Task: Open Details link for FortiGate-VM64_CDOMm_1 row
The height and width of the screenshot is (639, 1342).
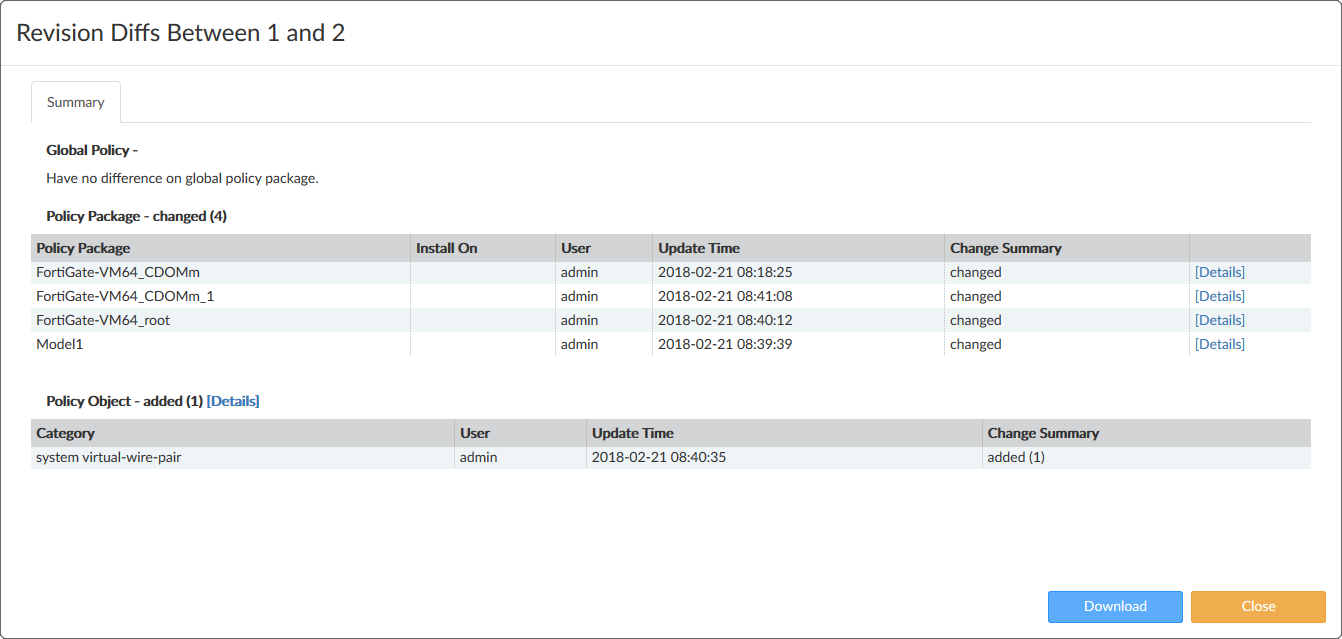Action: (1219, 296)
